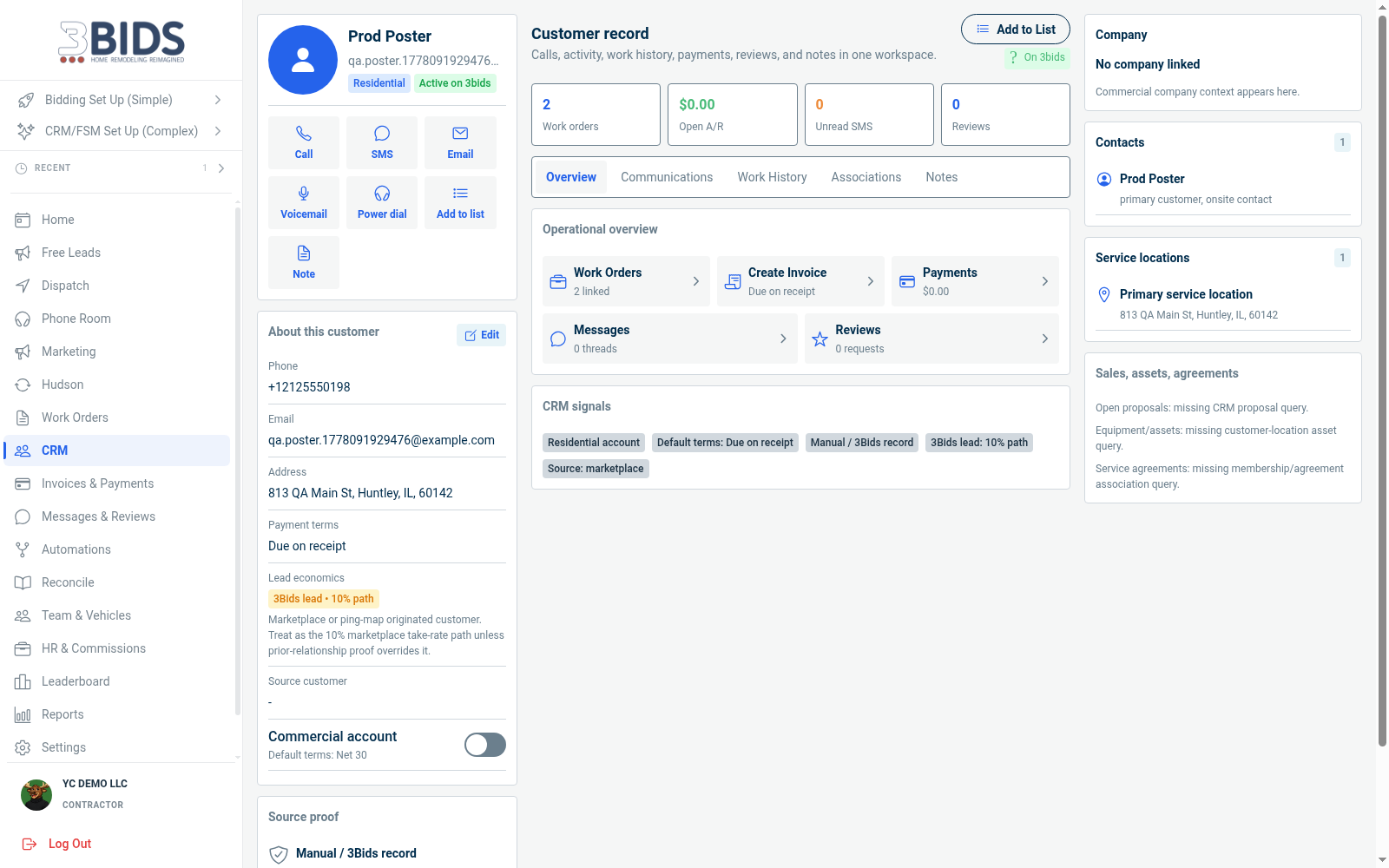Open Hudson sync item
The height and width of the screenshot is (868, 1389).
tap(117, 385)
